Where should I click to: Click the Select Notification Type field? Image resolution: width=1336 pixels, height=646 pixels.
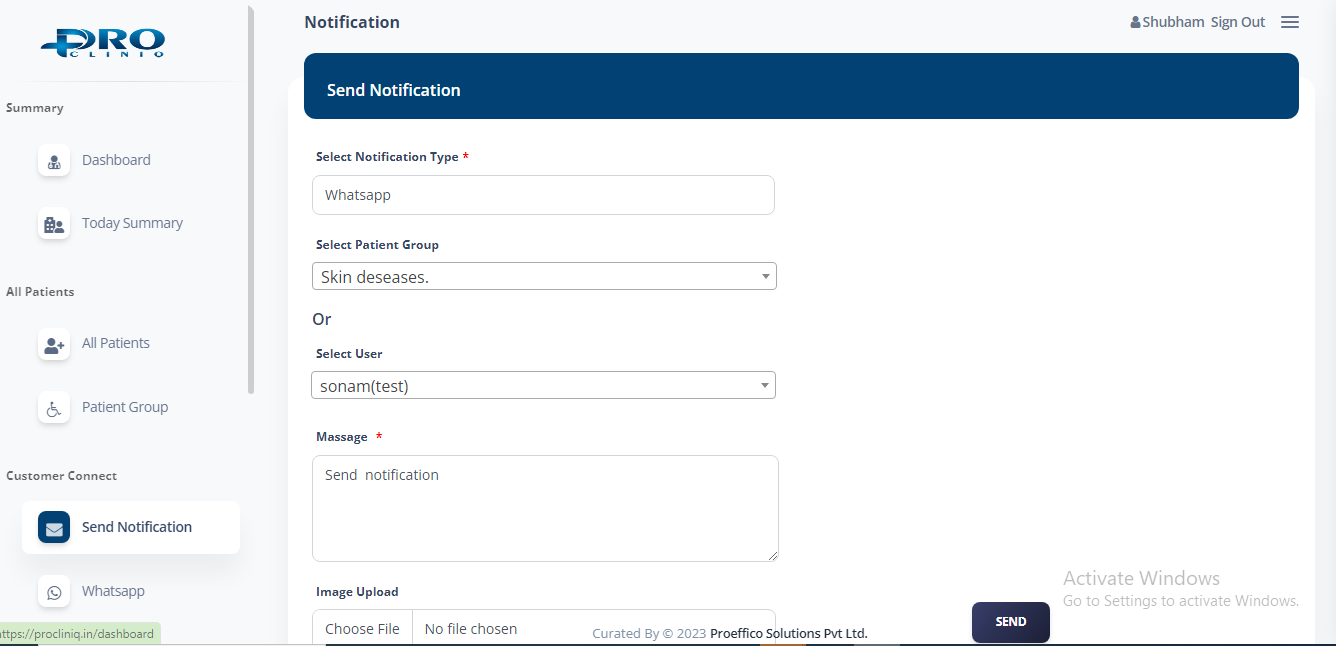click(x=543, y=195)
